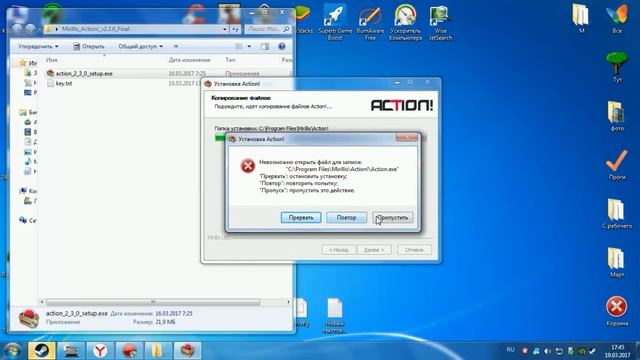Click the RU language indicator in tray
Viewport: 640px width, 360px height.
coord(510,350)
